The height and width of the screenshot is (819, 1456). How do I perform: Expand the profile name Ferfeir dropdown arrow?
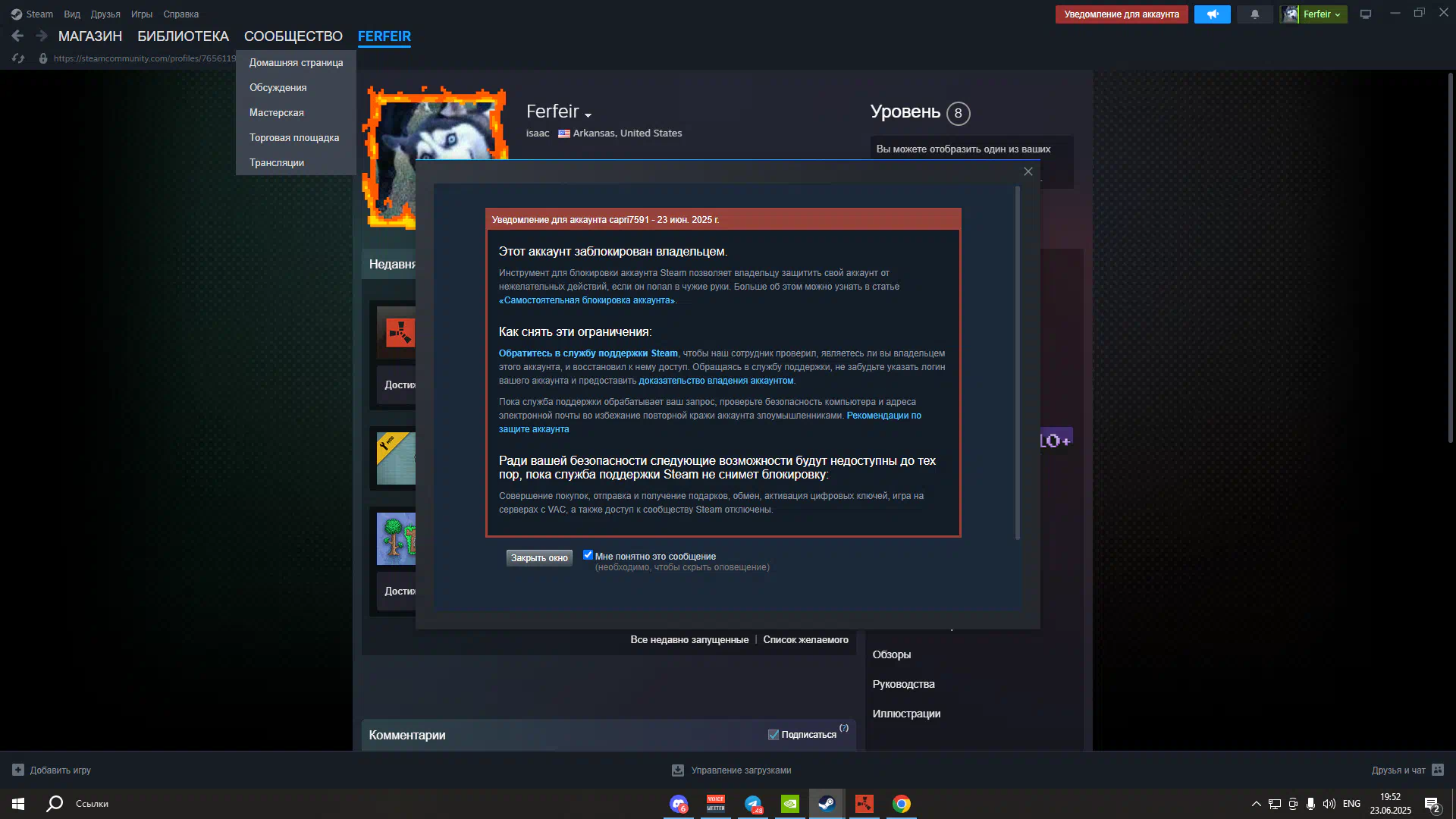pos(588,115)
